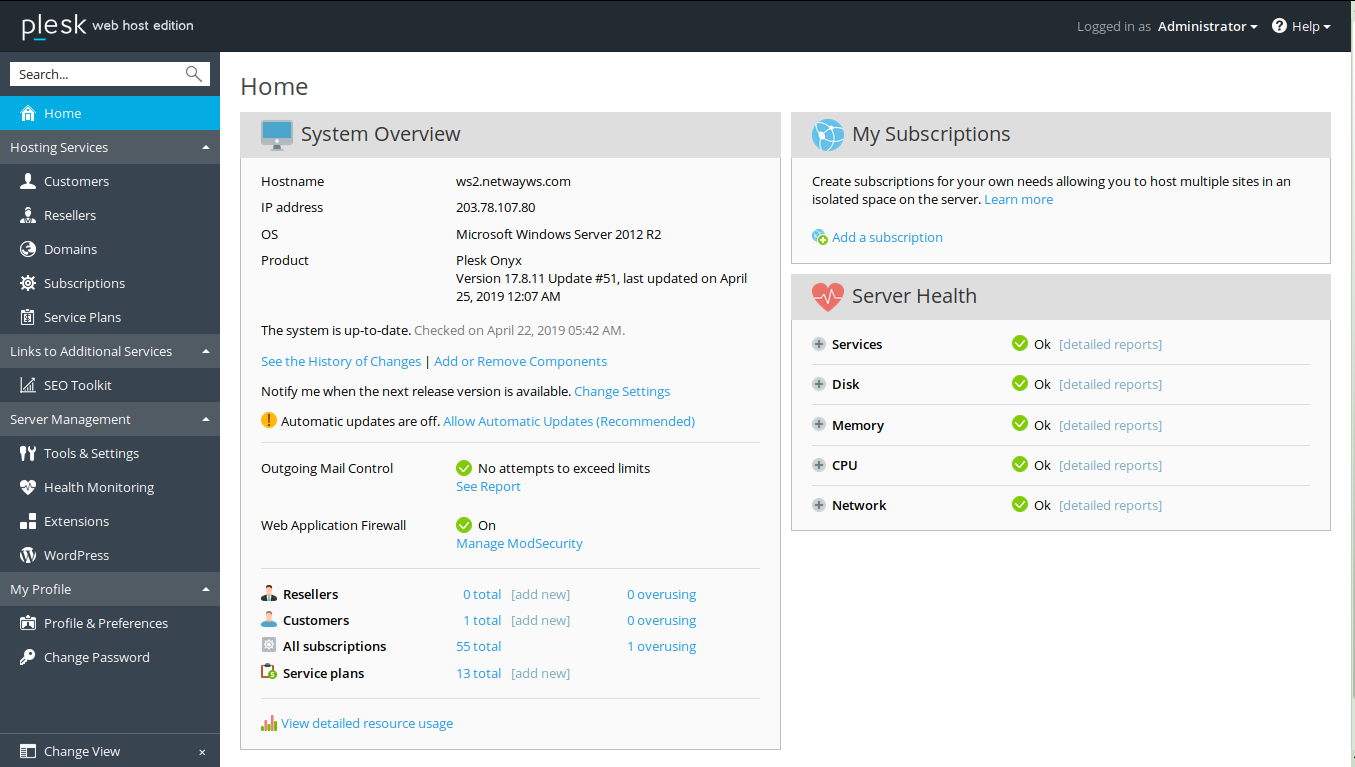The image size is (1355, 767).
Task: Click the WordPress icon in sidebar
Action: point(28,555)
